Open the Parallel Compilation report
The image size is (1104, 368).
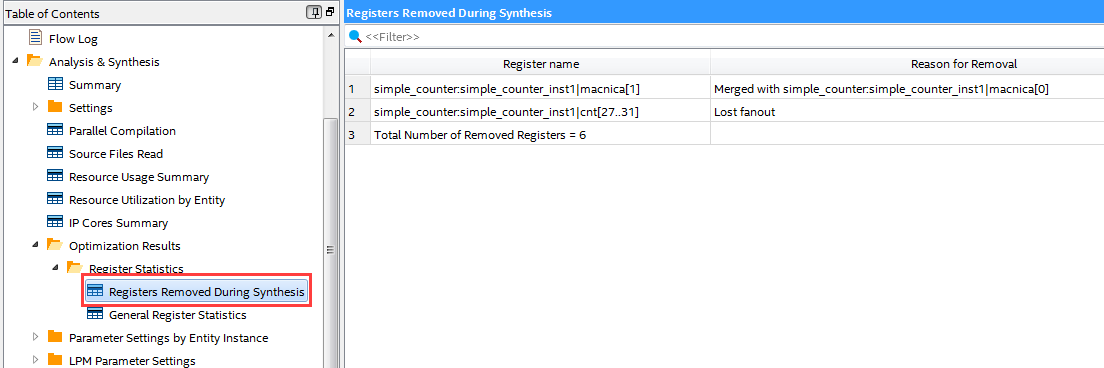(122, 131)
